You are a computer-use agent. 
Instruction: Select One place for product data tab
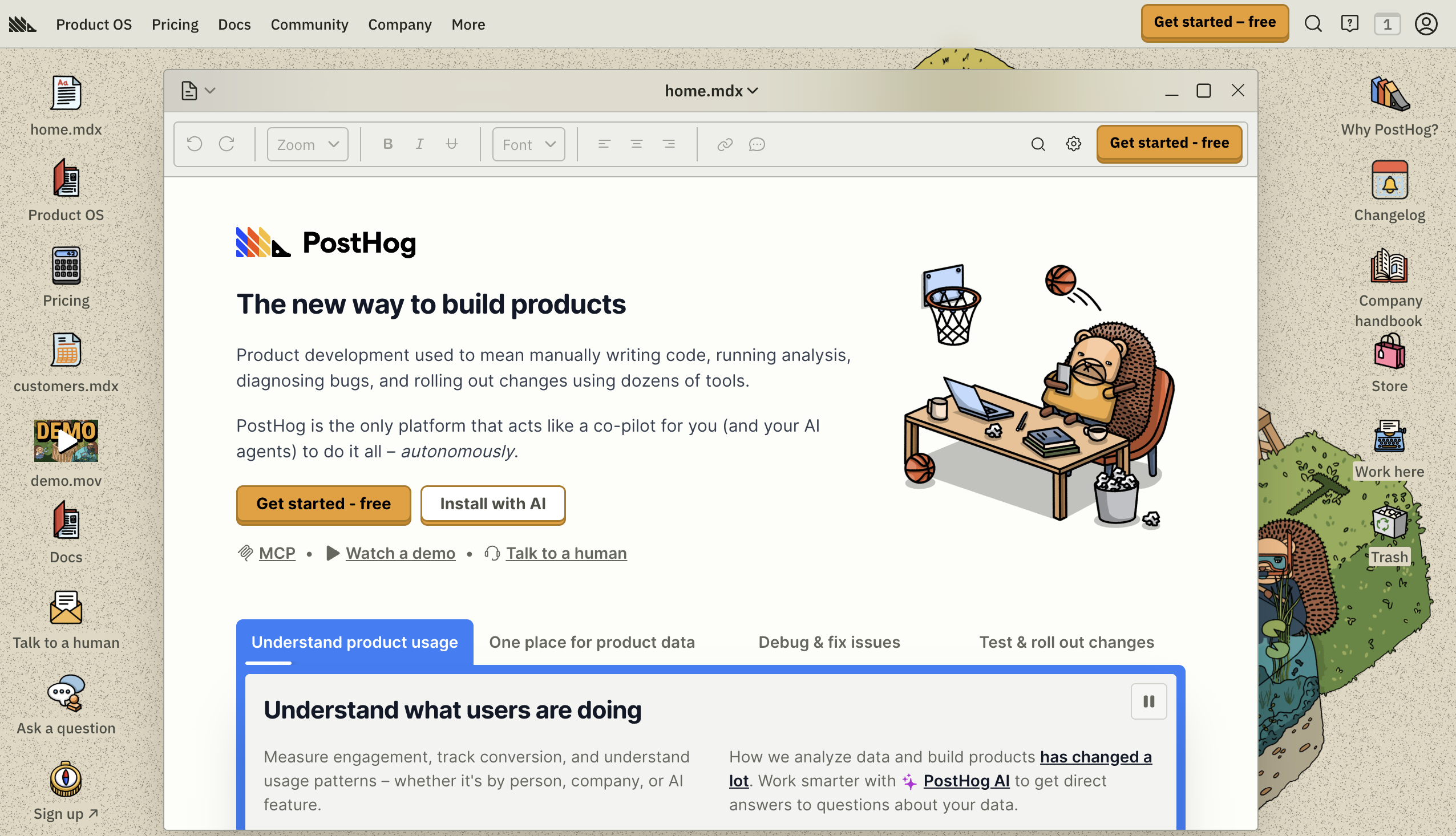point(592,642)
